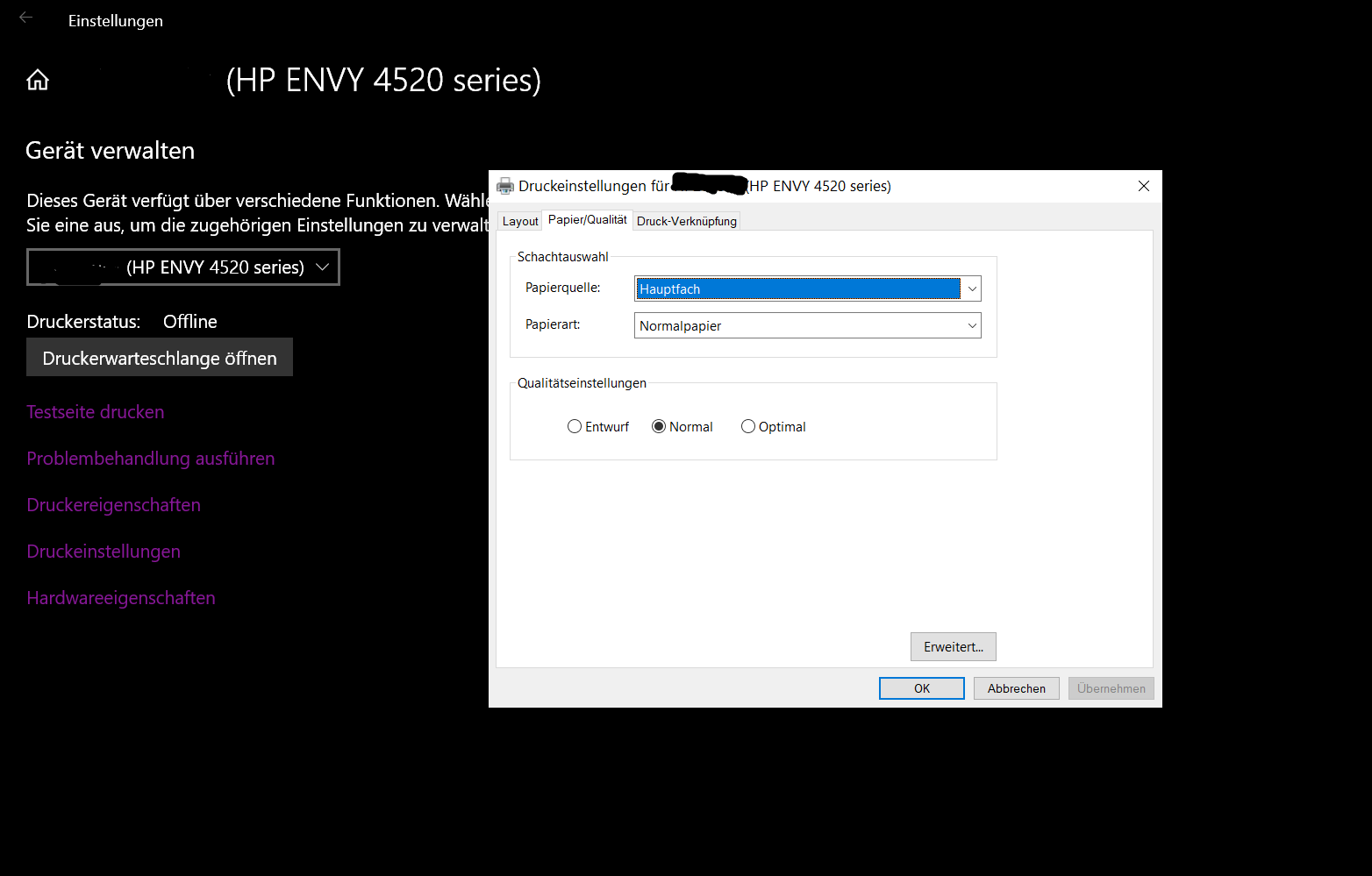This screenshot has height=876, width=1372.
Task: Click the Qualitätseinstellungen group label
Action: pos(582,383)
